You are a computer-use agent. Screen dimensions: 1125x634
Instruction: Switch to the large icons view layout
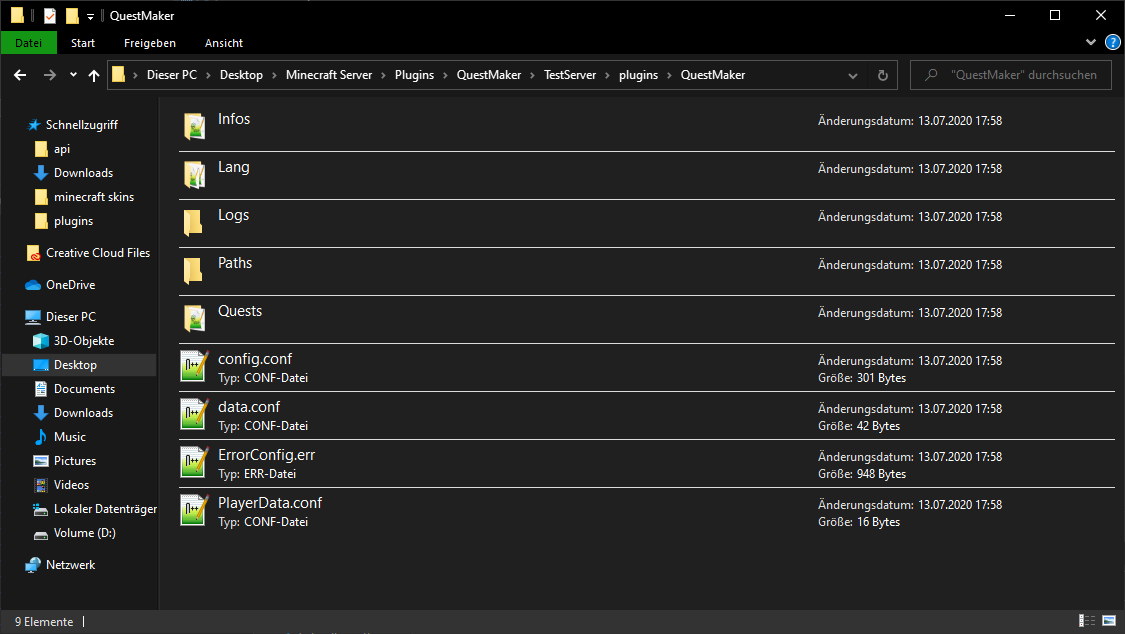click(1108, 622)
